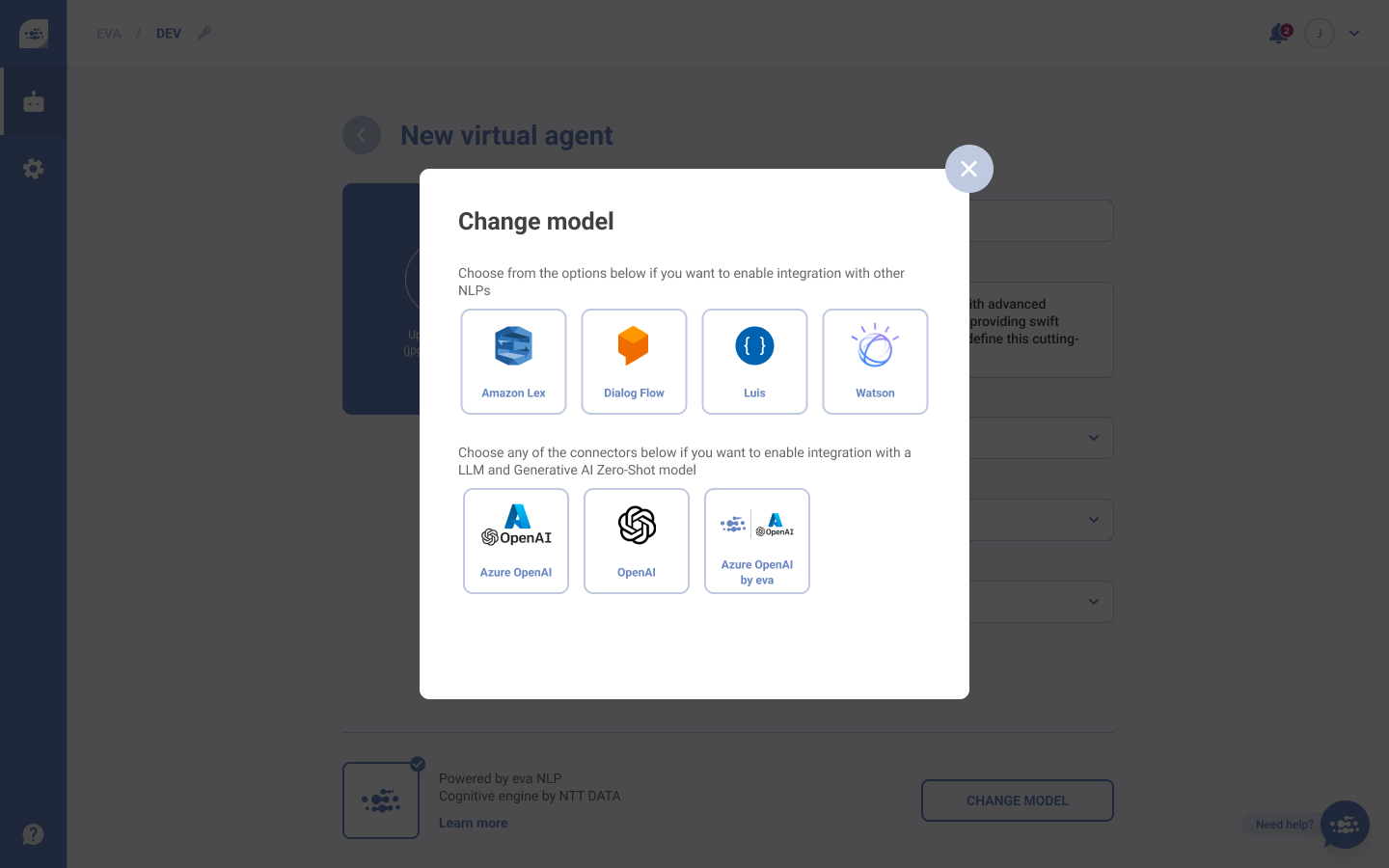Screen dimensions: 1389x868
Task: Open the notifications bell
Action: [1279, 33]
